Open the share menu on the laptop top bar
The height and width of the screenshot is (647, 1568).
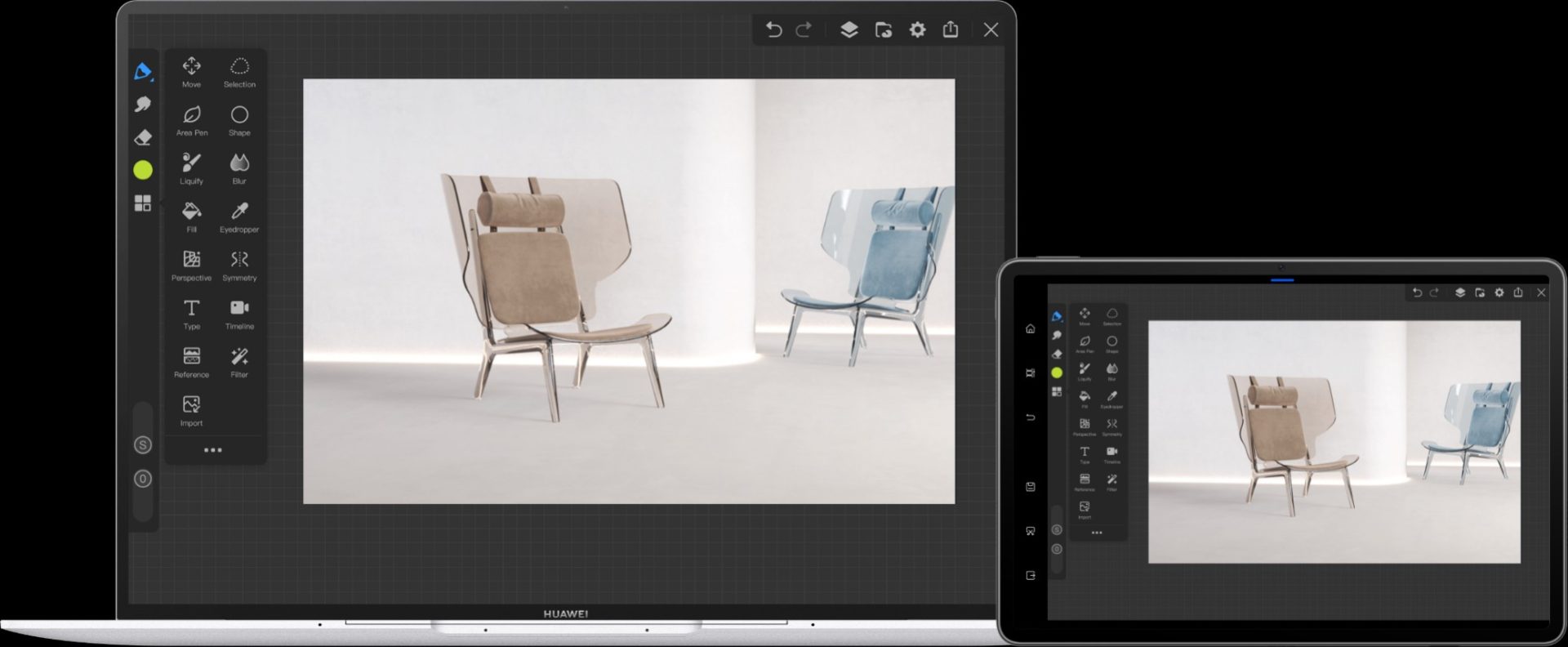[951, 30]
